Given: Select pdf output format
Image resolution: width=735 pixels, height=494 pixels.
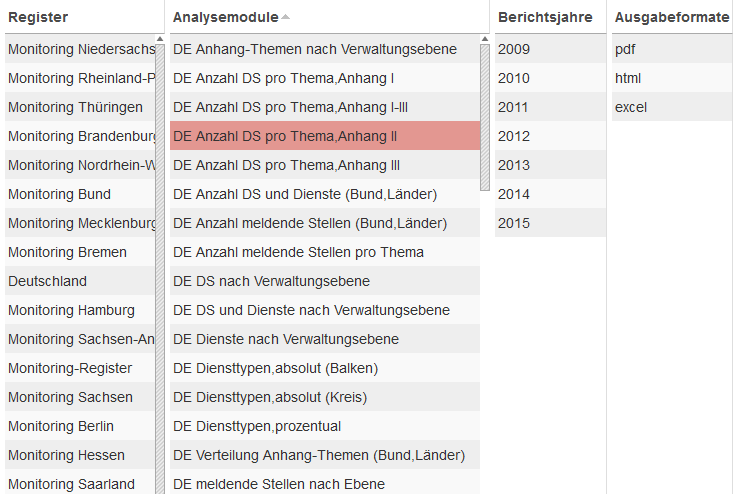Looking at the screenshot, I should 625,49.
